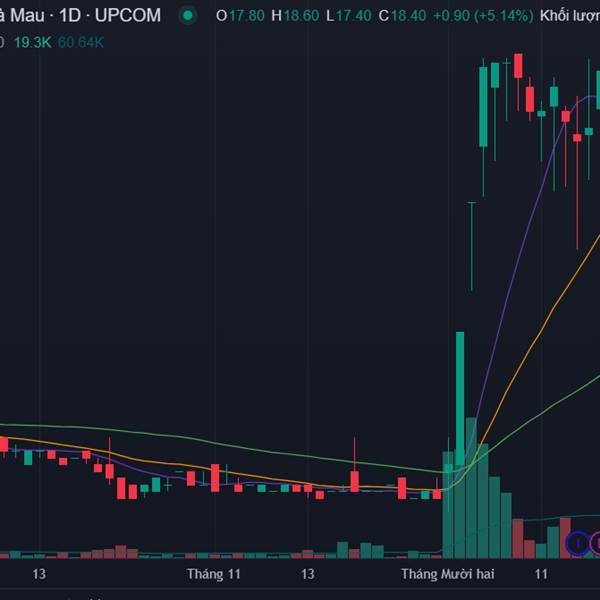Click the 'Khối lượng' volume indicator label
The width and height of the screenshot is (600, 600).
pyautogui.click(x=570, y=16)
